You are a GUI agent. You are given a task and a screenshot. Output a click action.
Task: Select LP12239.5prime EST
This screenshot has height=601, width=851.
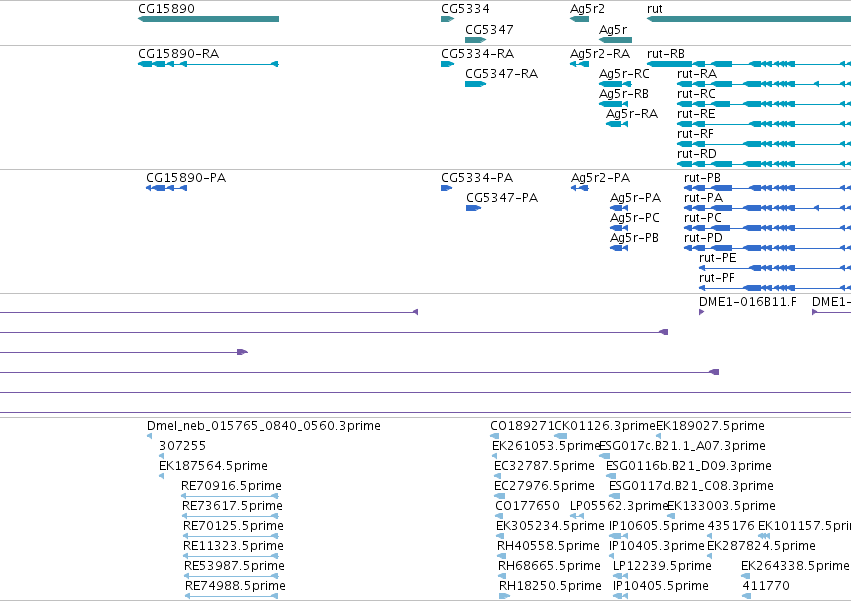coord(620,576)
